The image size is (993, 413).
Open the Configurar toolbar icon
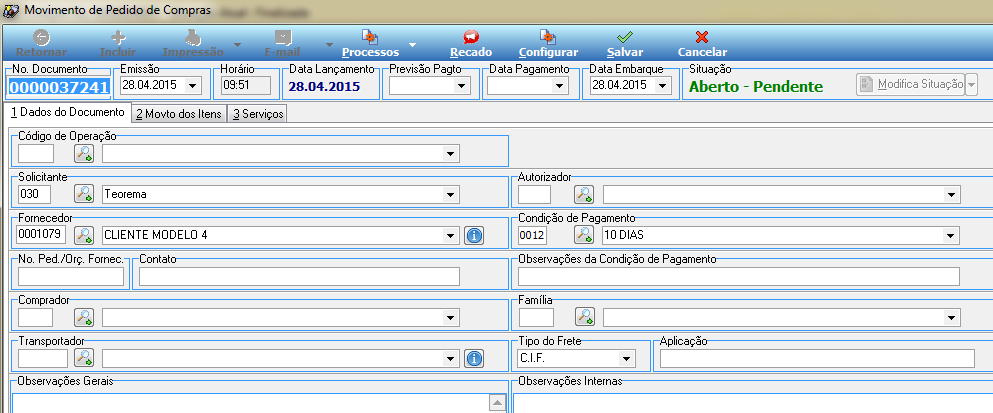point(548,37)
